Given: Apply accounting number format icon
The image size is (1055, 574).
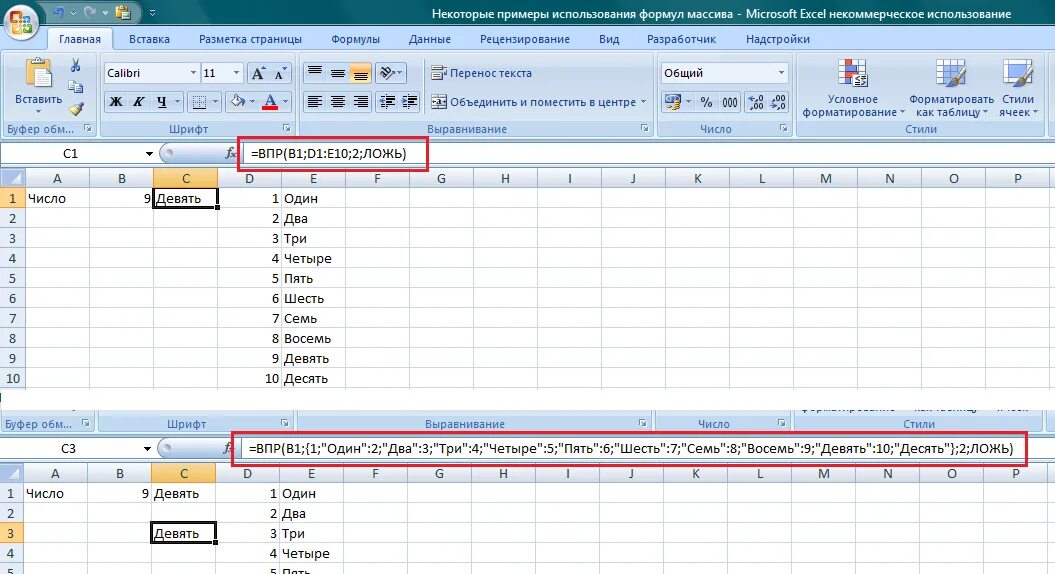Looking at the screenshot, I should (673, 102).
